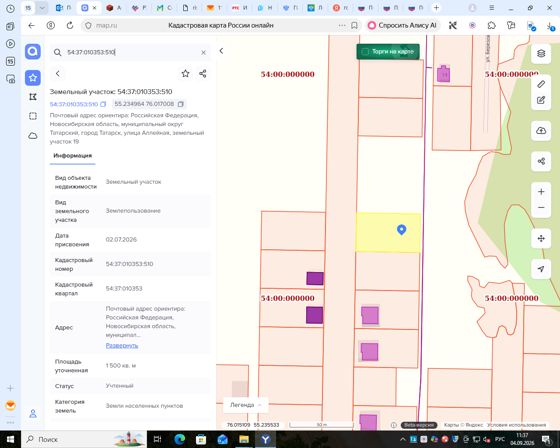The image size is (560, 448).
Task: Open Windows Start menu
Action: click(x=10, y=439)
